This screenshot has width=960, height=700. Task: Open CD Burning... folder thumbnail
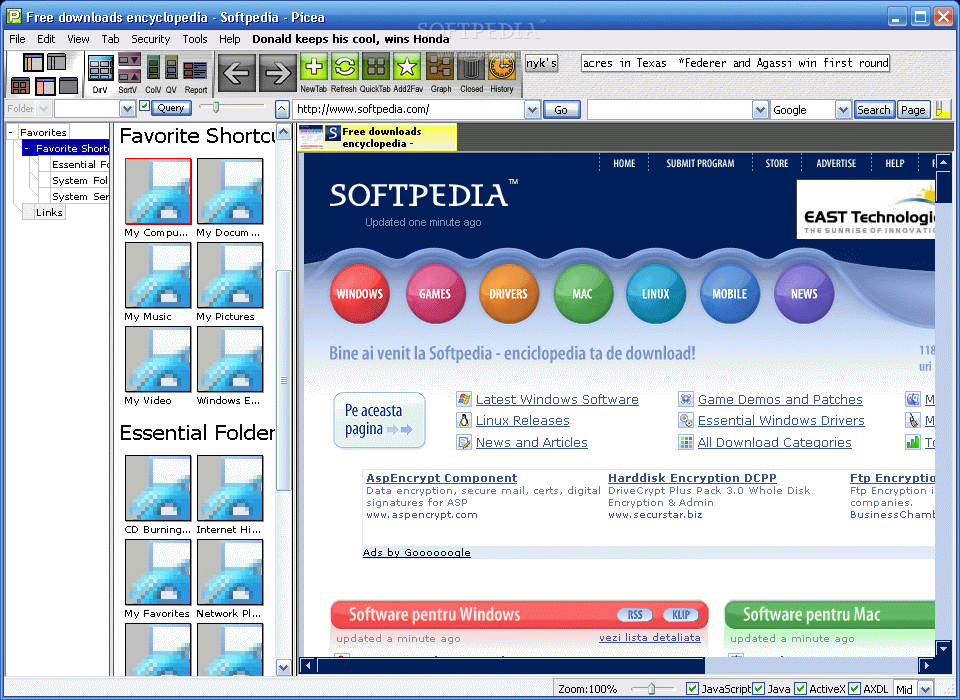[x=158, y=488]
